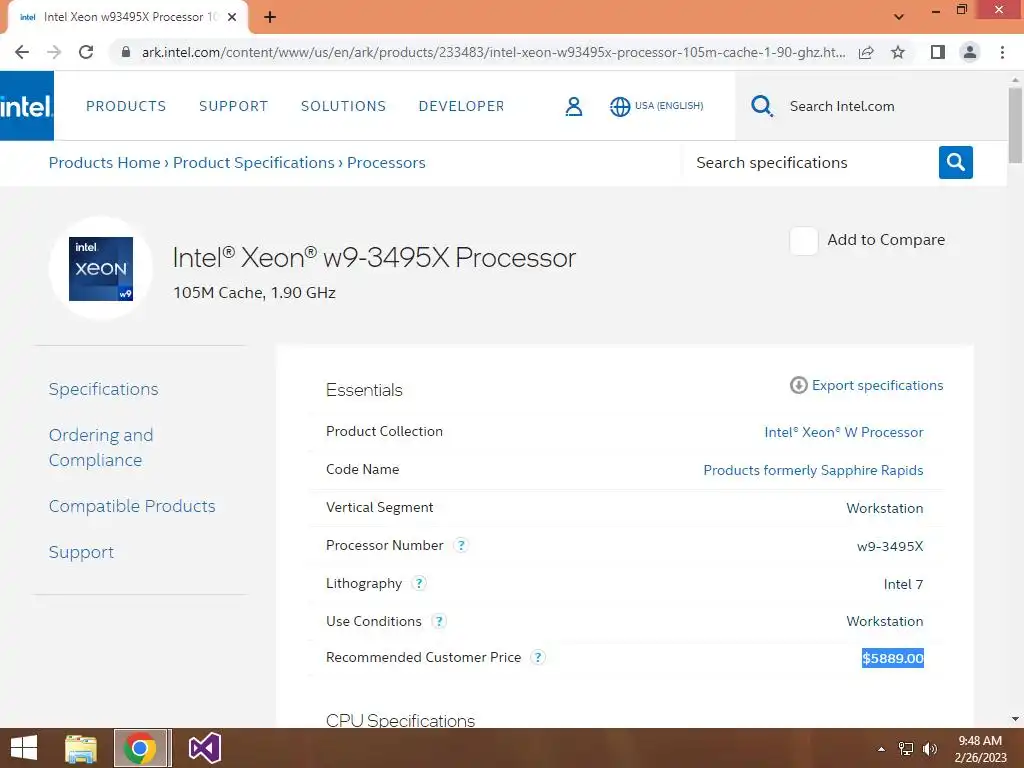Reload the current page
This screenshot has height=768, width=1024.
pos(86,52)
